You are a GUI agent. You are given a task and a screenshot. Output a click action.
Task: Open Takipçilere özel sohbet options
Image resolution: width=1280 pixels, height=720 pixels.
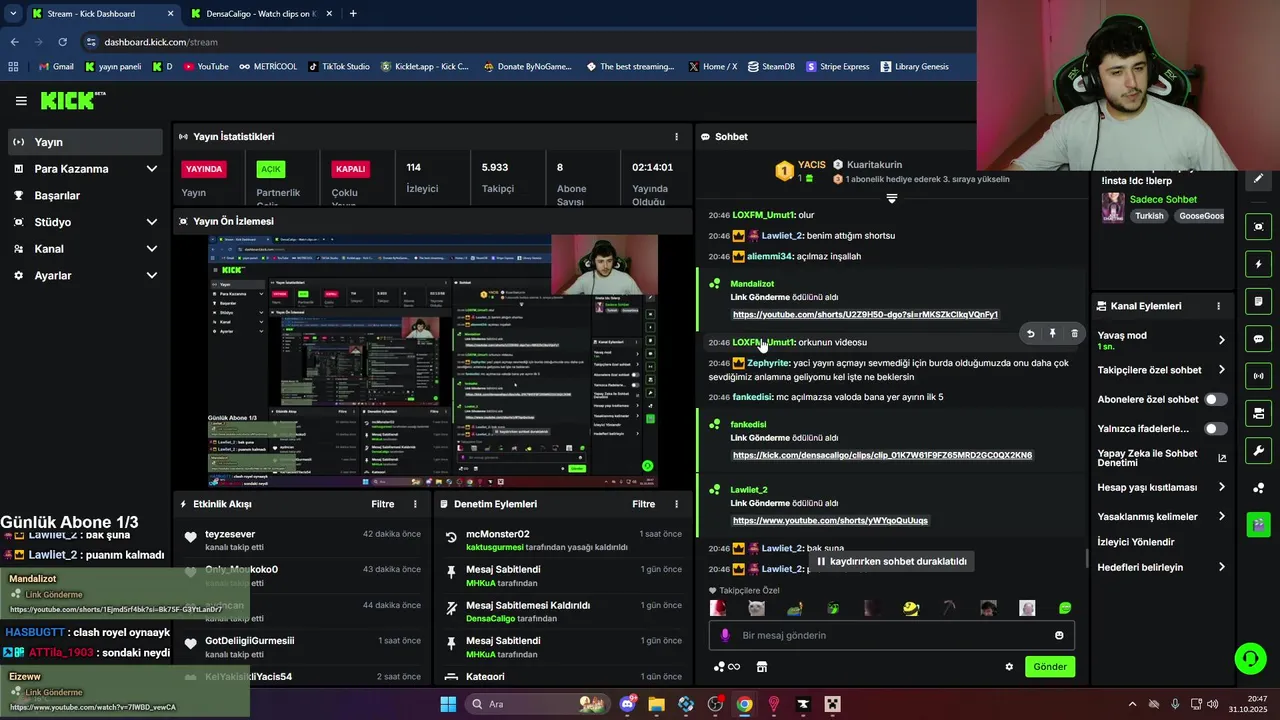[x=1162, y=370]
